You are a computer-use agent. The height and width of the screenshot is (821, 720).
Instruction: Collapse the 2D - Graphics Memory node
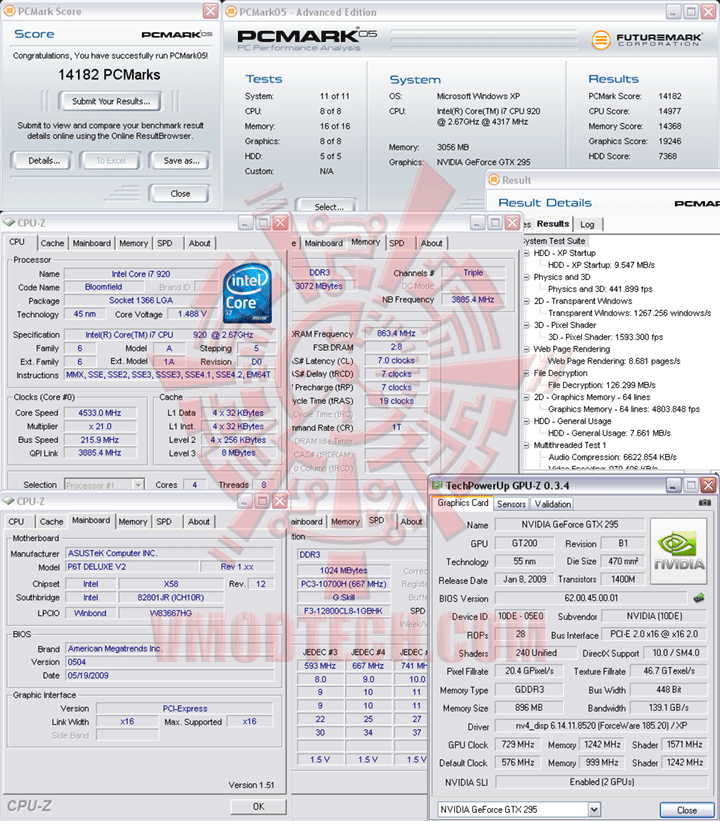(x=526, y=397)
